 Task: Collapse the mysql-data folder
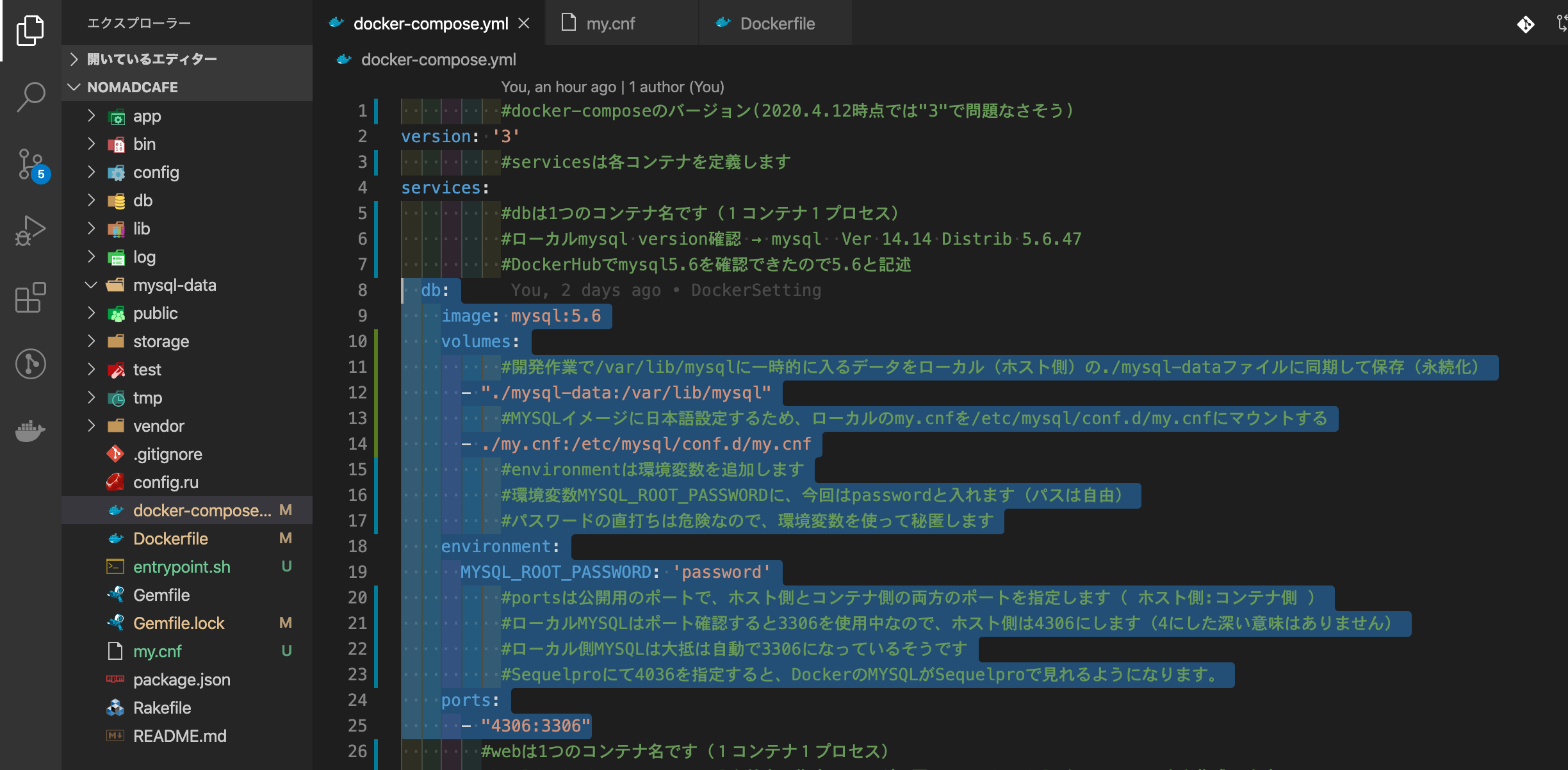[174, 285]
